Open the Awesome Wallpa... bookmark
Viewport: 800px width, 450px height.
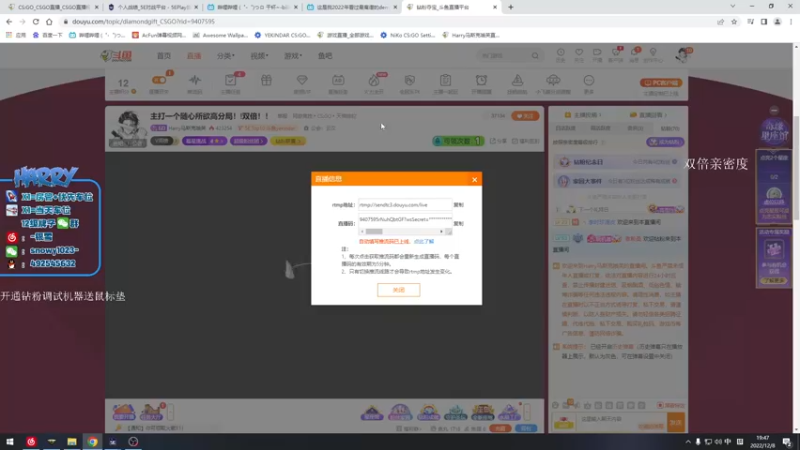220,35
